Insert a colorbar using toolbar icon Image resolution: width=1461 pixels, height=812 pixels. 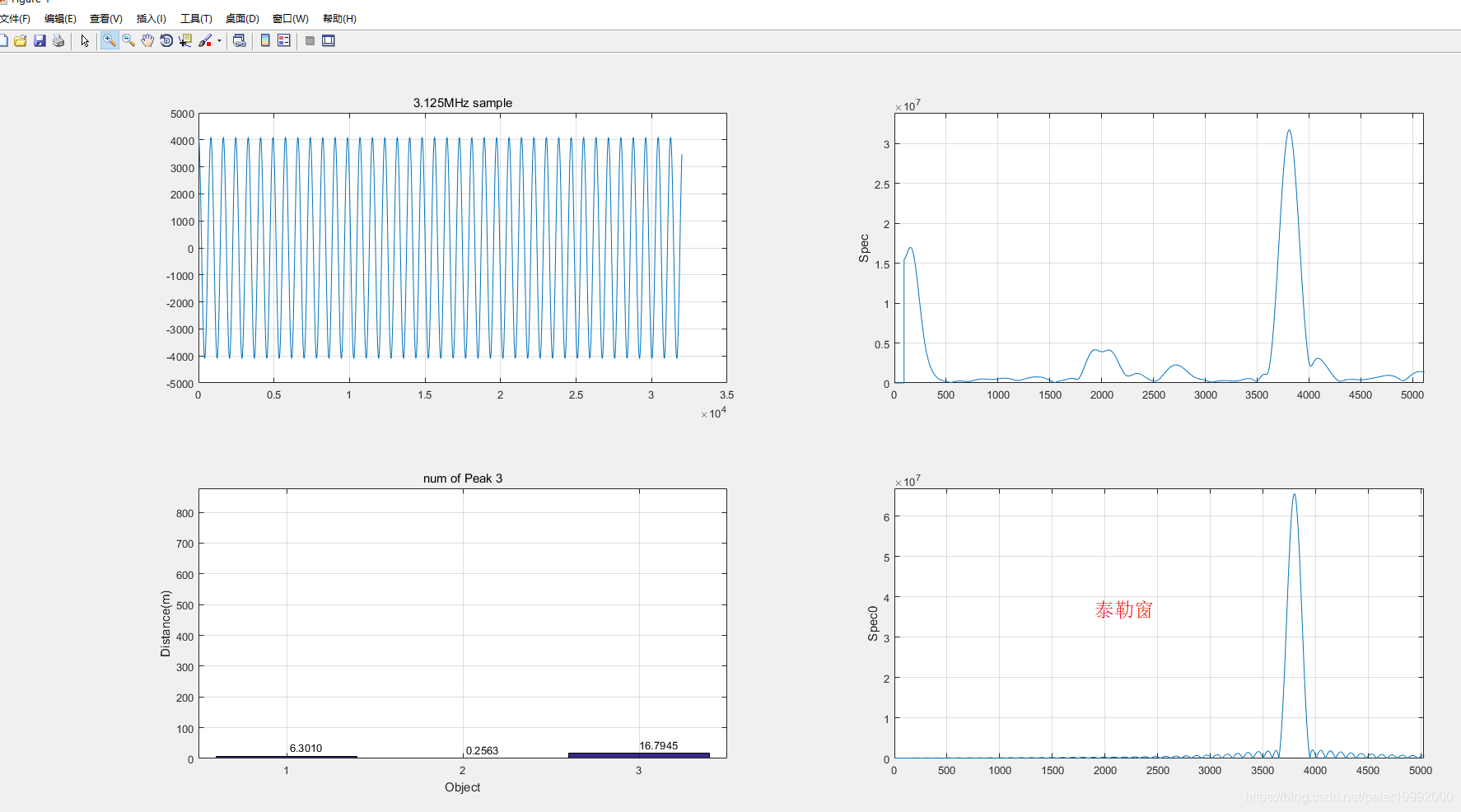click(265, 40)
